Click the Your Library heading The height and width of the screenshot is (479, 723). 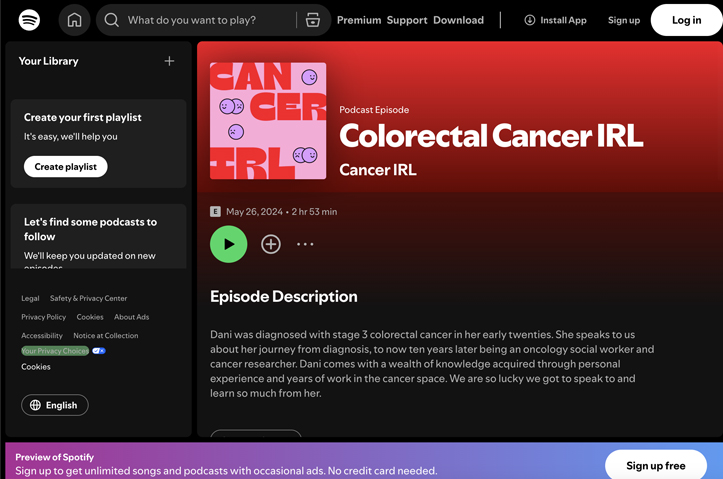(x=48, y=61)
